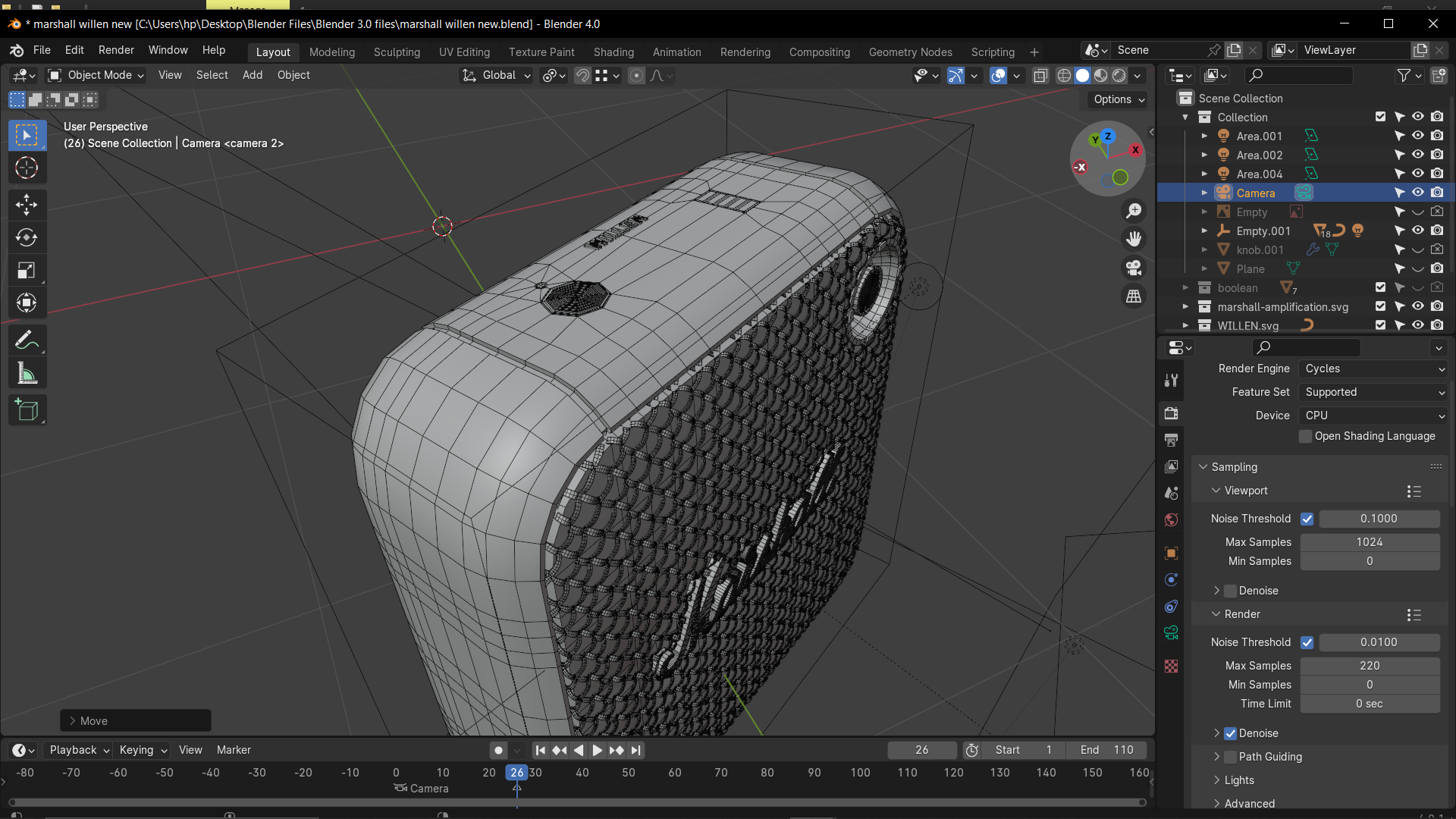The width and height of the screenshot is (1456, 819).
Task: Jump to the last frame
Action: [x=636, y=750]
